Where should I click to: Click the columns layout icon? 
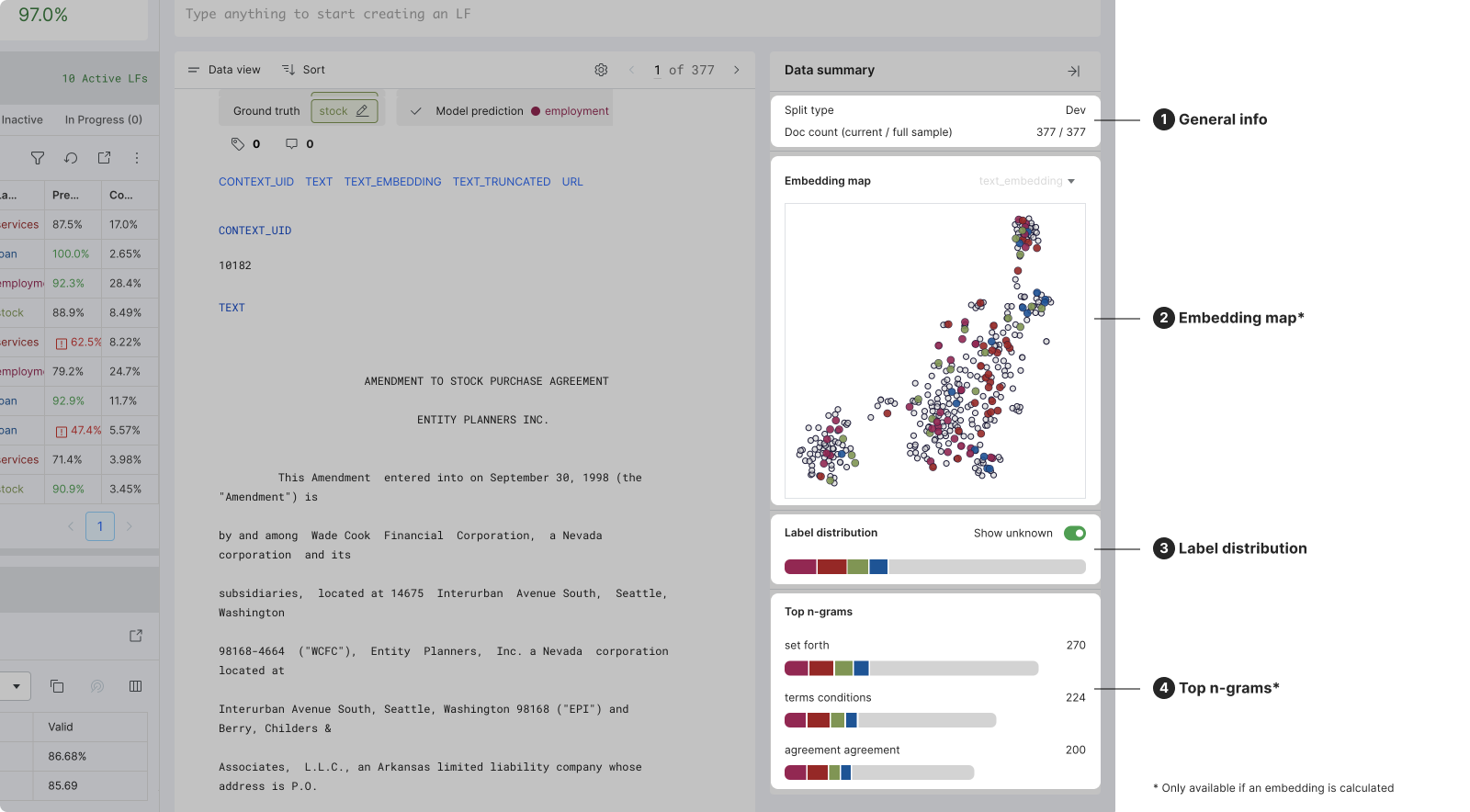point(136,686)
